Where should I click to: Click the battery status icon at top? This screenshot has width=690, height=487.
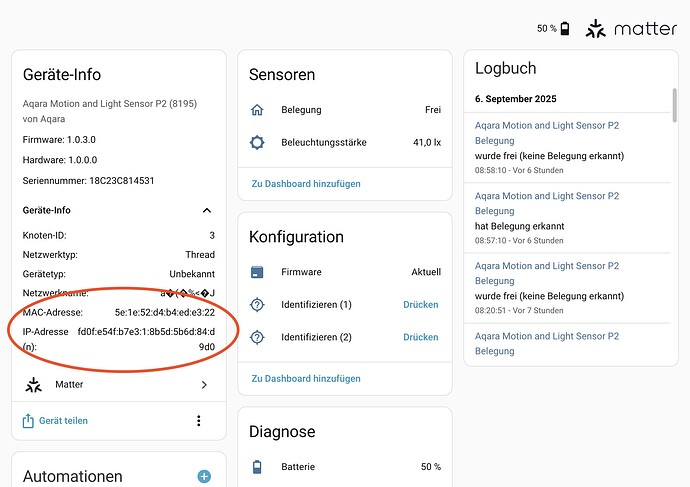565,29
